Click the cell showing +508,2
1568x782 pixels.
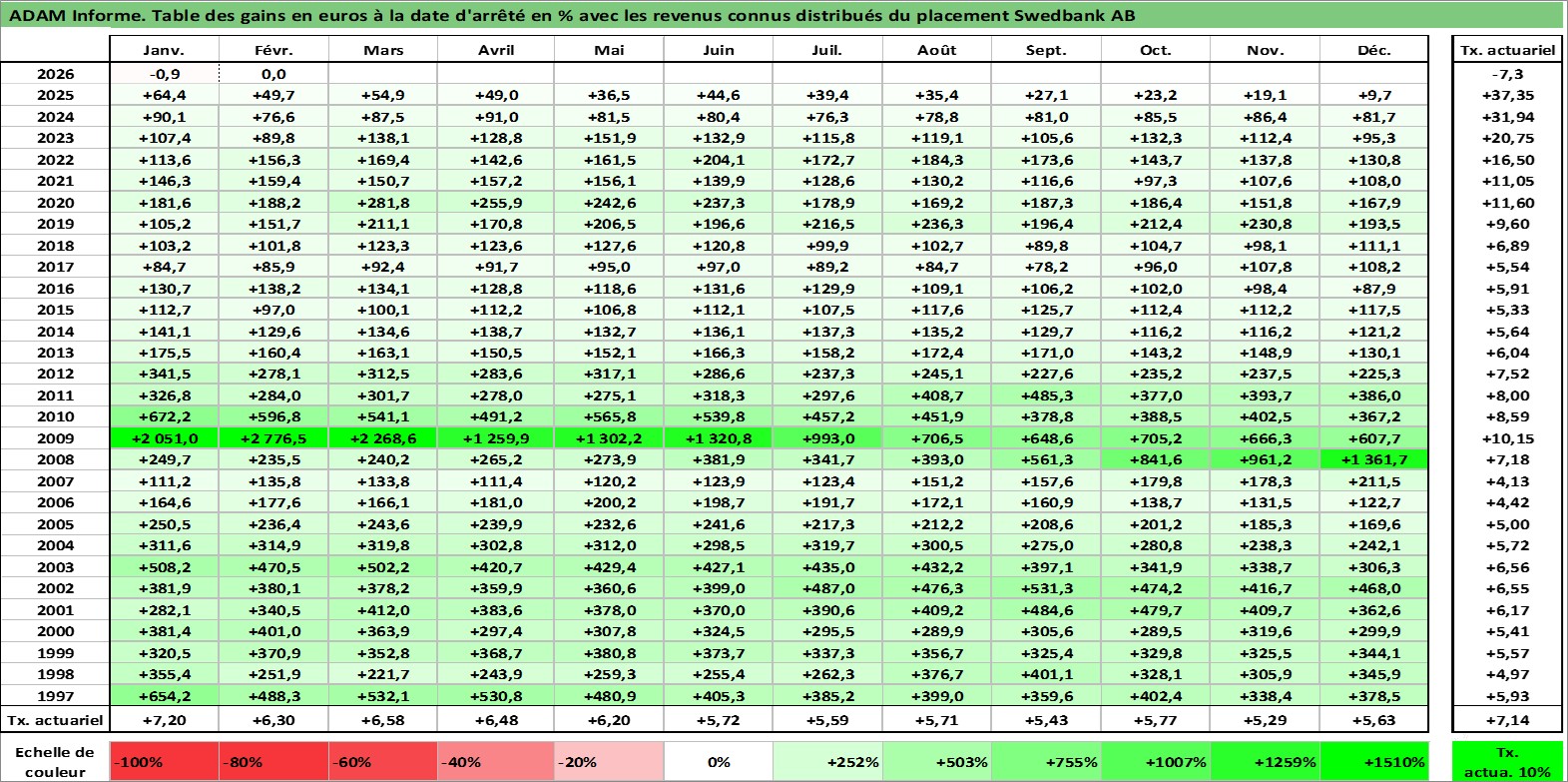click(x=164, y=567)
